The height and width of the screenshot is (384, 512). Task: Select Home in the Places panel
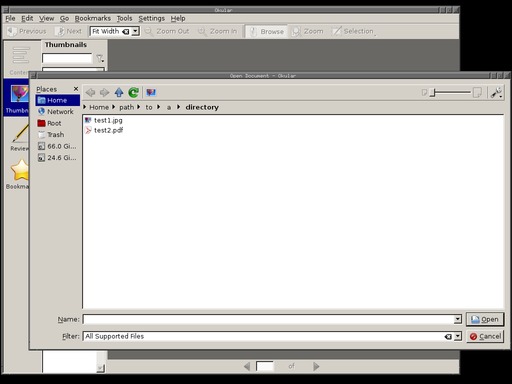point(58,100)
